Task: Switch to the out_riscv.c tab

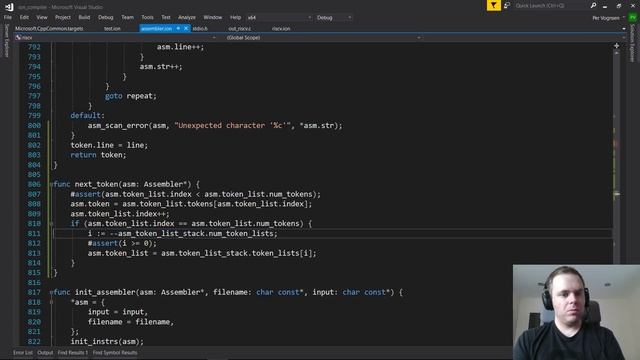Action: (x=240, y=29)
